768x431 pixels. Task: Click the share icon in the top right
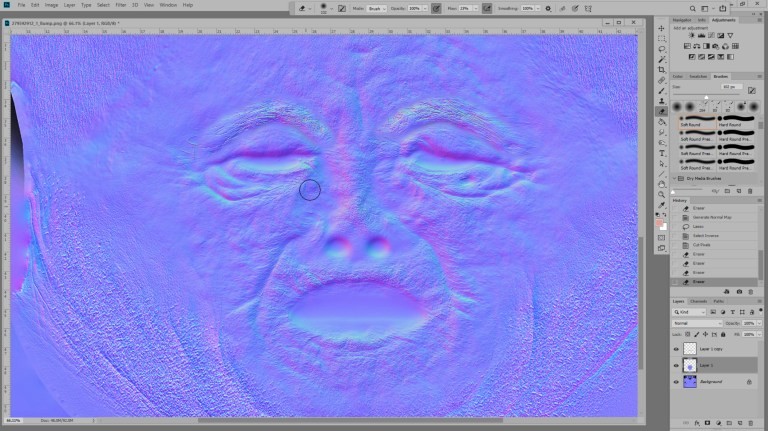723,8
